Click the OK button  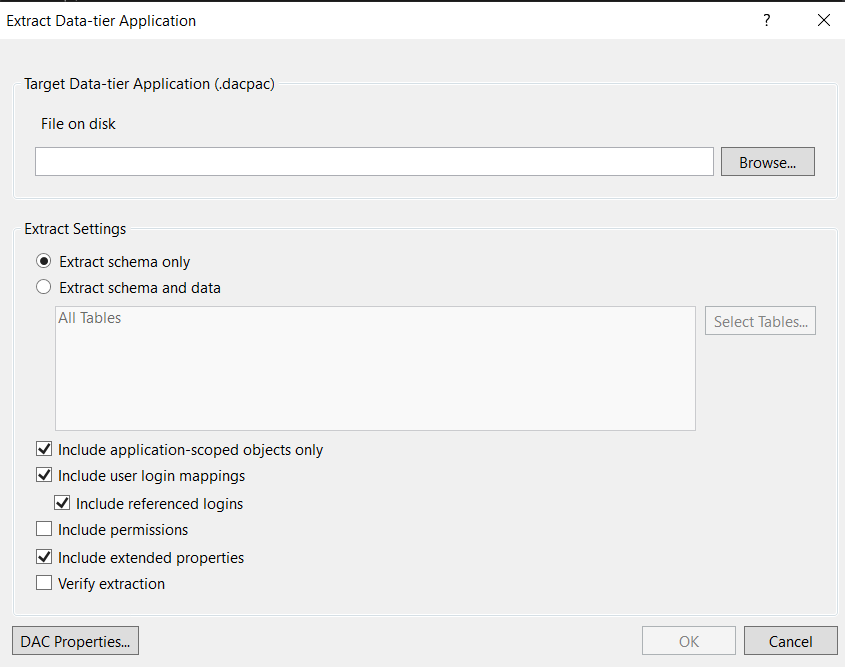pos(689,641)
